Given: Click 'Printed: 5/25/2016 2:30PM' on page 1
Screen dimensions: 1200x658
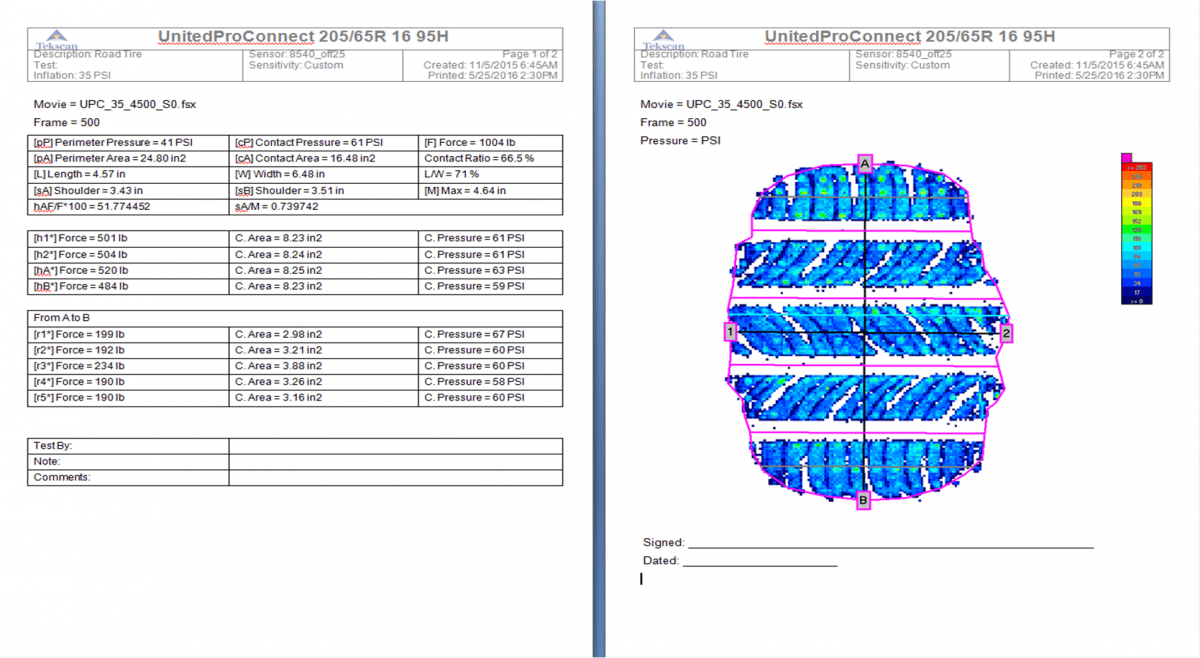Looking at the screenshot, I should coord(492,75).
